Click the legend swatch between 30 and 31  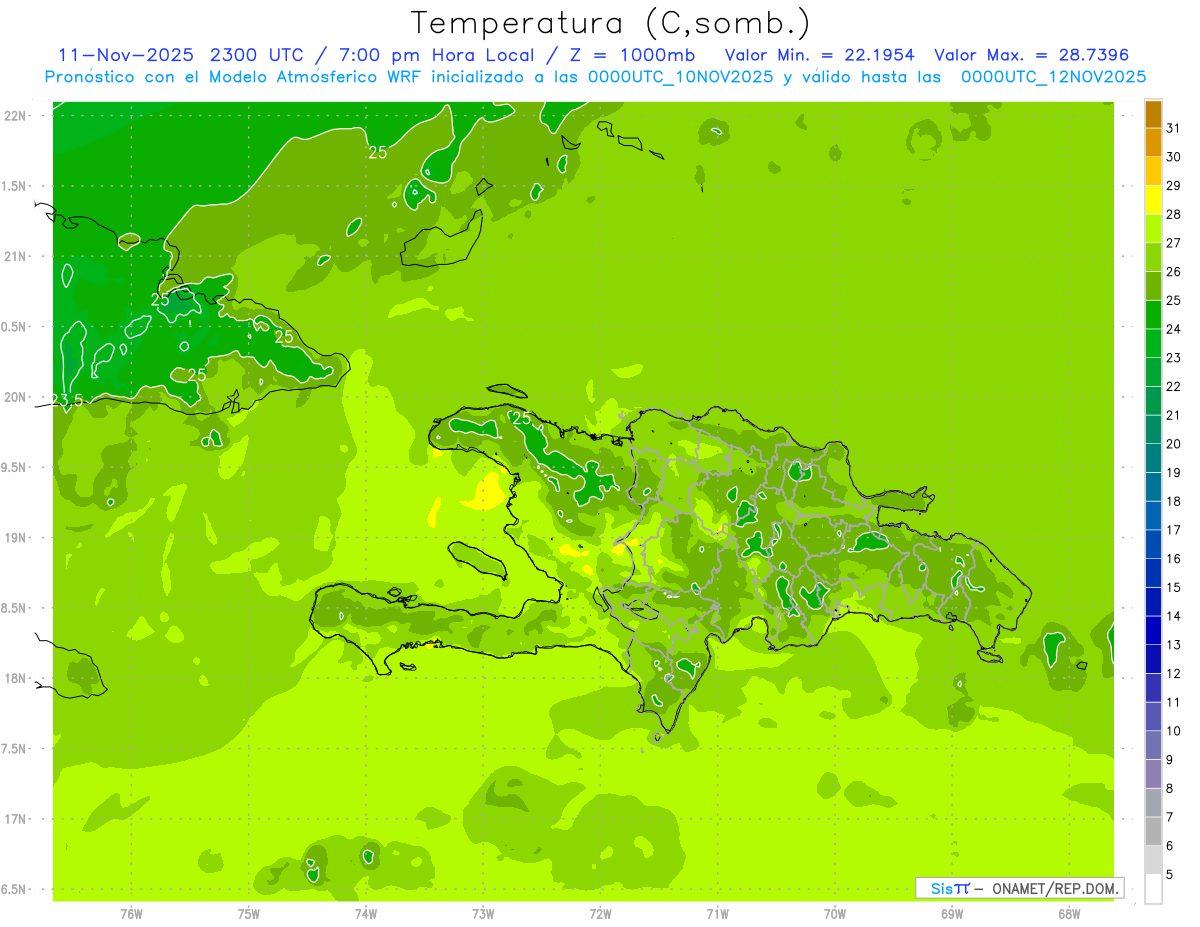coord(1153,142)
